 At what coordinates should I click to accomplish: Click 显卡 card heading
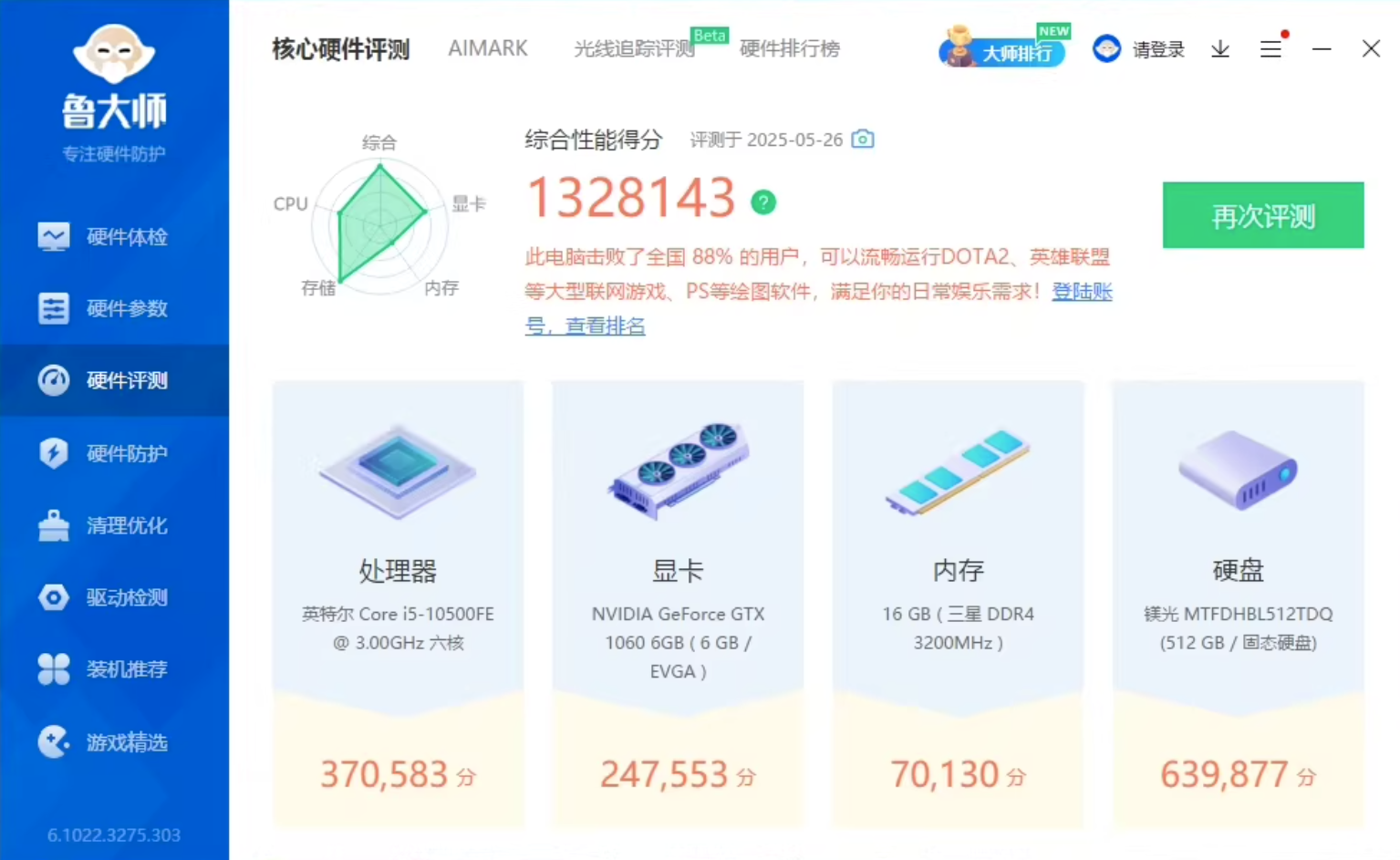point(678,572)
